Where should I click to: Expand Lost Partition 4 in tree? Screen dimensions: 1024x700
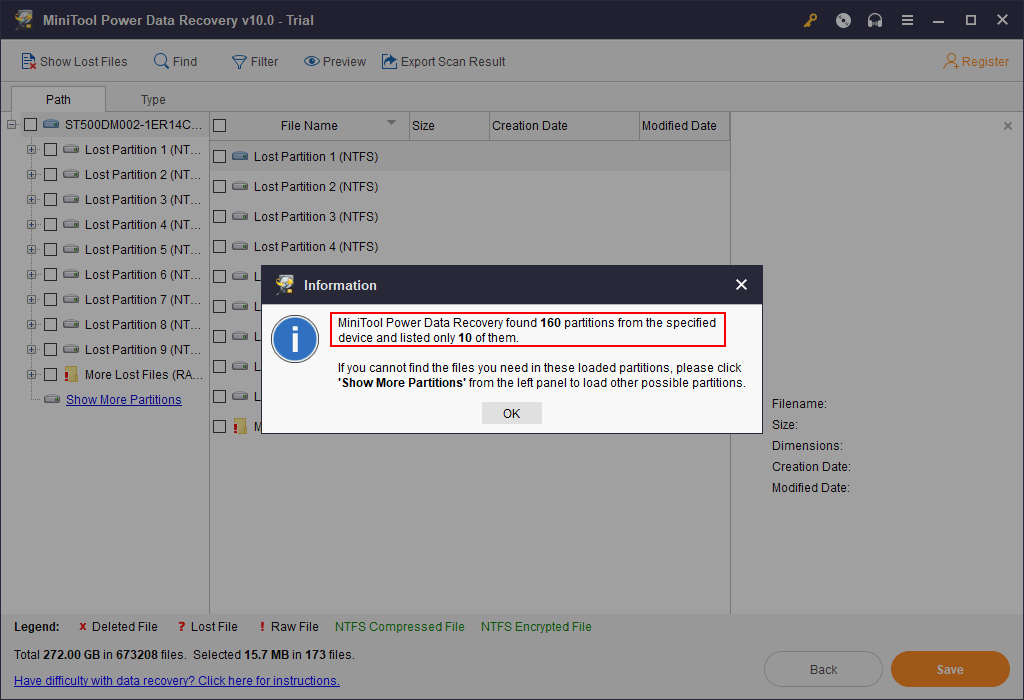click(31, 225)
